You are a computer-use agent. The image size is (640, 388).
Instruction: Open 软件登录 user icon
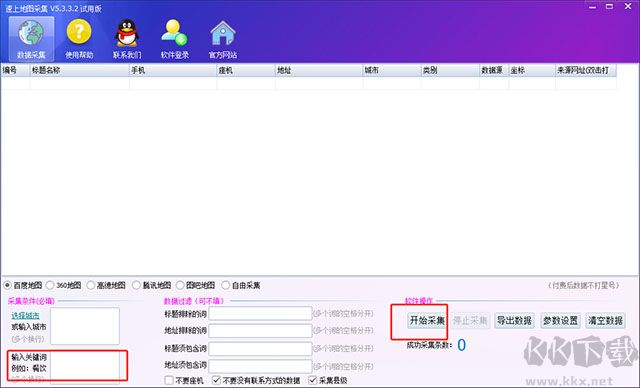coord(175,39)
